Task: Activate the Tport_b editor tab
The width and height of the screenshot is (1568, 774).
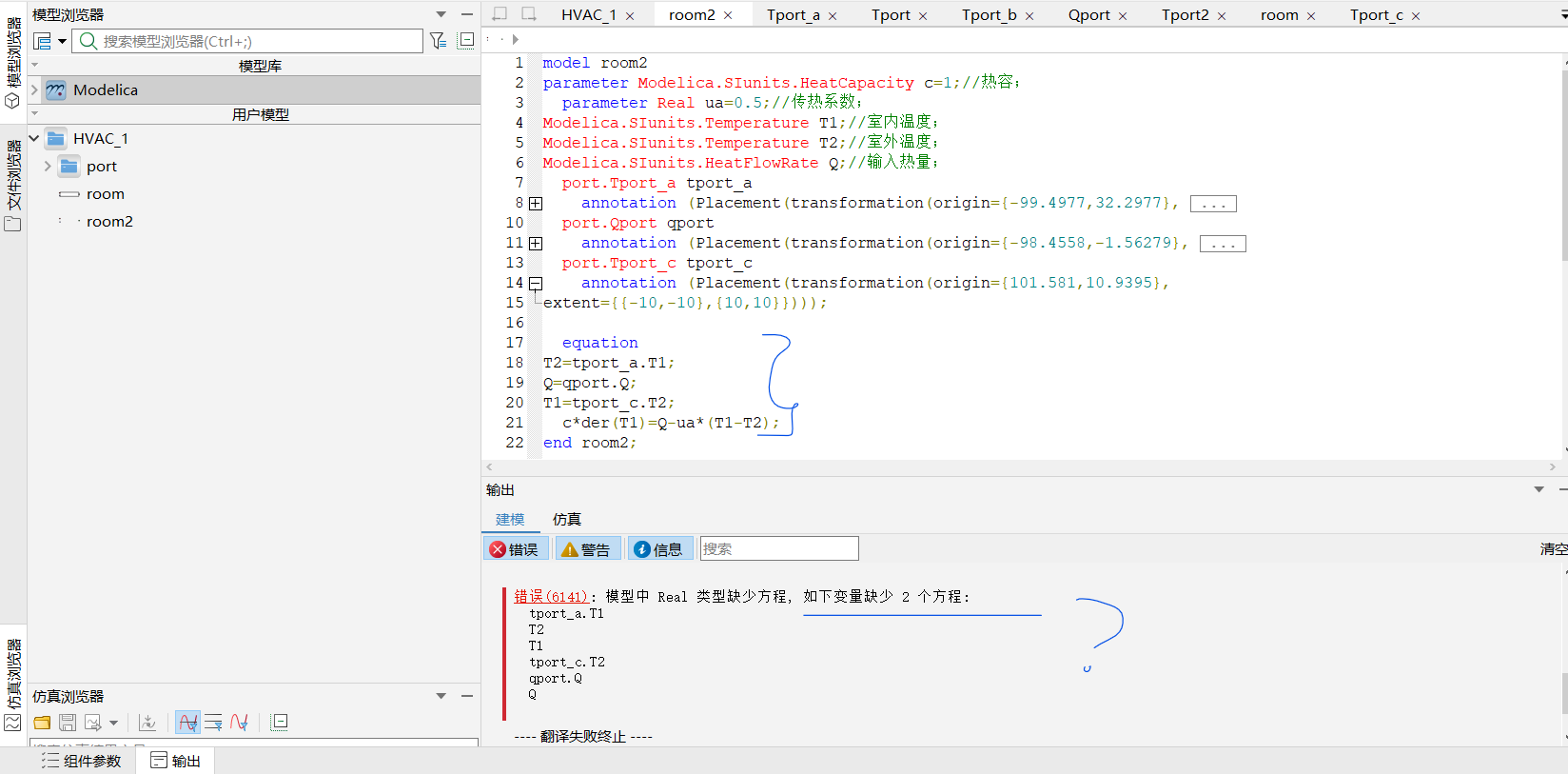Action: click(989, 14)
